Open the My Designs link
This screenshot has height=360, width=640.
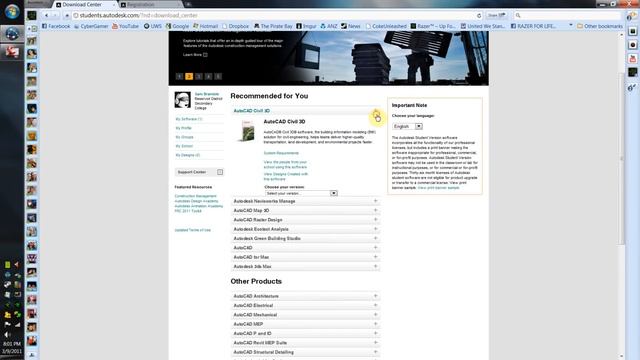(188, 155)
